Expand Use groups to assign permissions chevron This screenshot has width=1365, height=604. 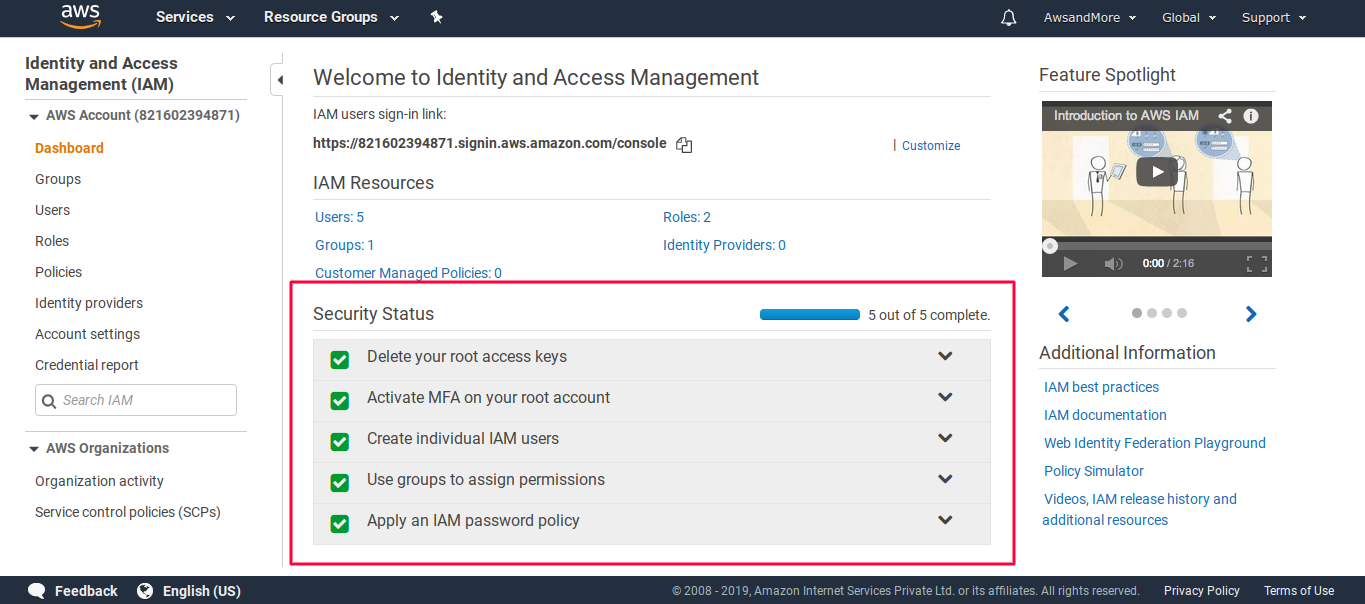[945, 479]
